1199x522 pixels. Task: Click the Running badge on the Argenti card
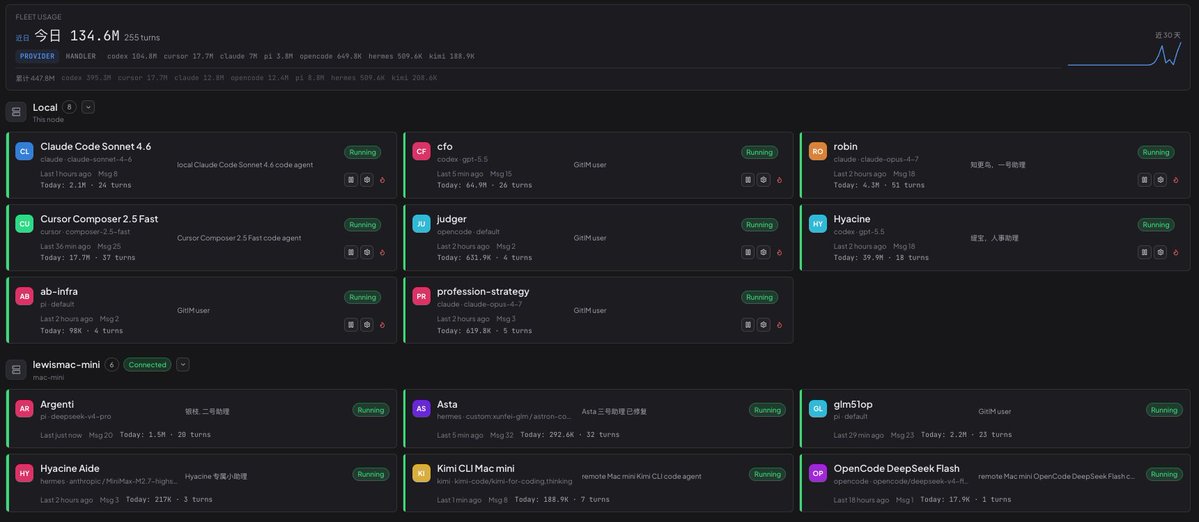371,410
